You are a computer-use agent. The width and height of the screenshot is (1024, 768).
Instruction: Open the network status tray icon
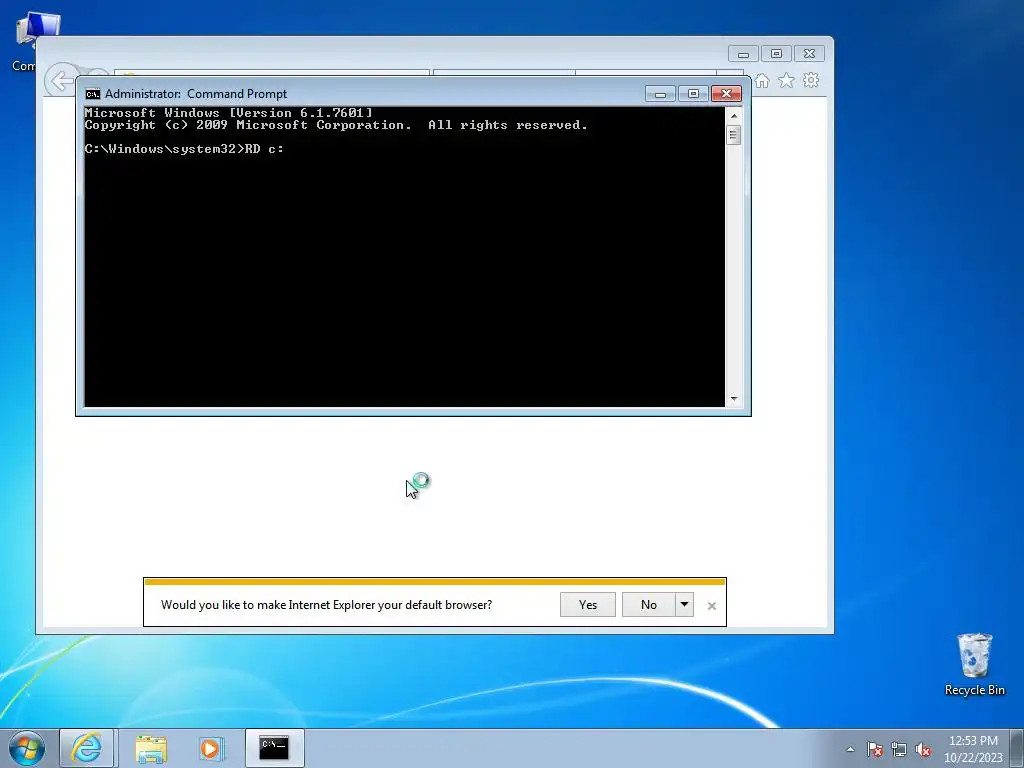(x=899, y=749)
